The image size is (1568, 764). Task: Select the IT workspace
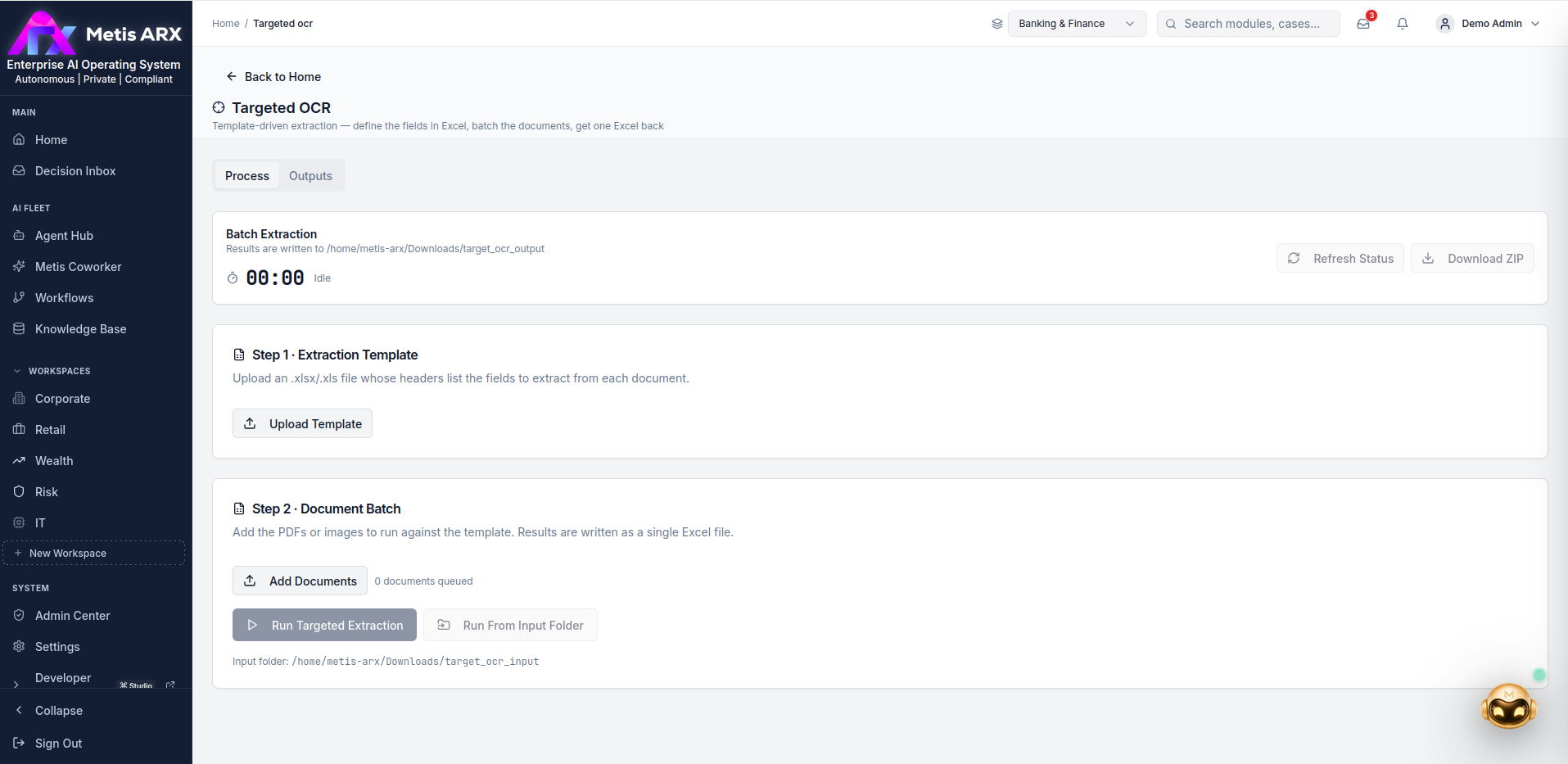pyautogui.click(x=96, y=523)
